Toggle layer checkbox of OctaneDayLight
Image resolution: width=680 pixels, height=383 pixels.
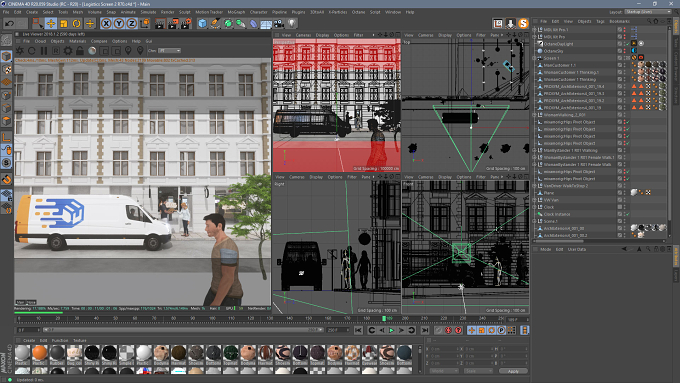click(x=620, y=44)
